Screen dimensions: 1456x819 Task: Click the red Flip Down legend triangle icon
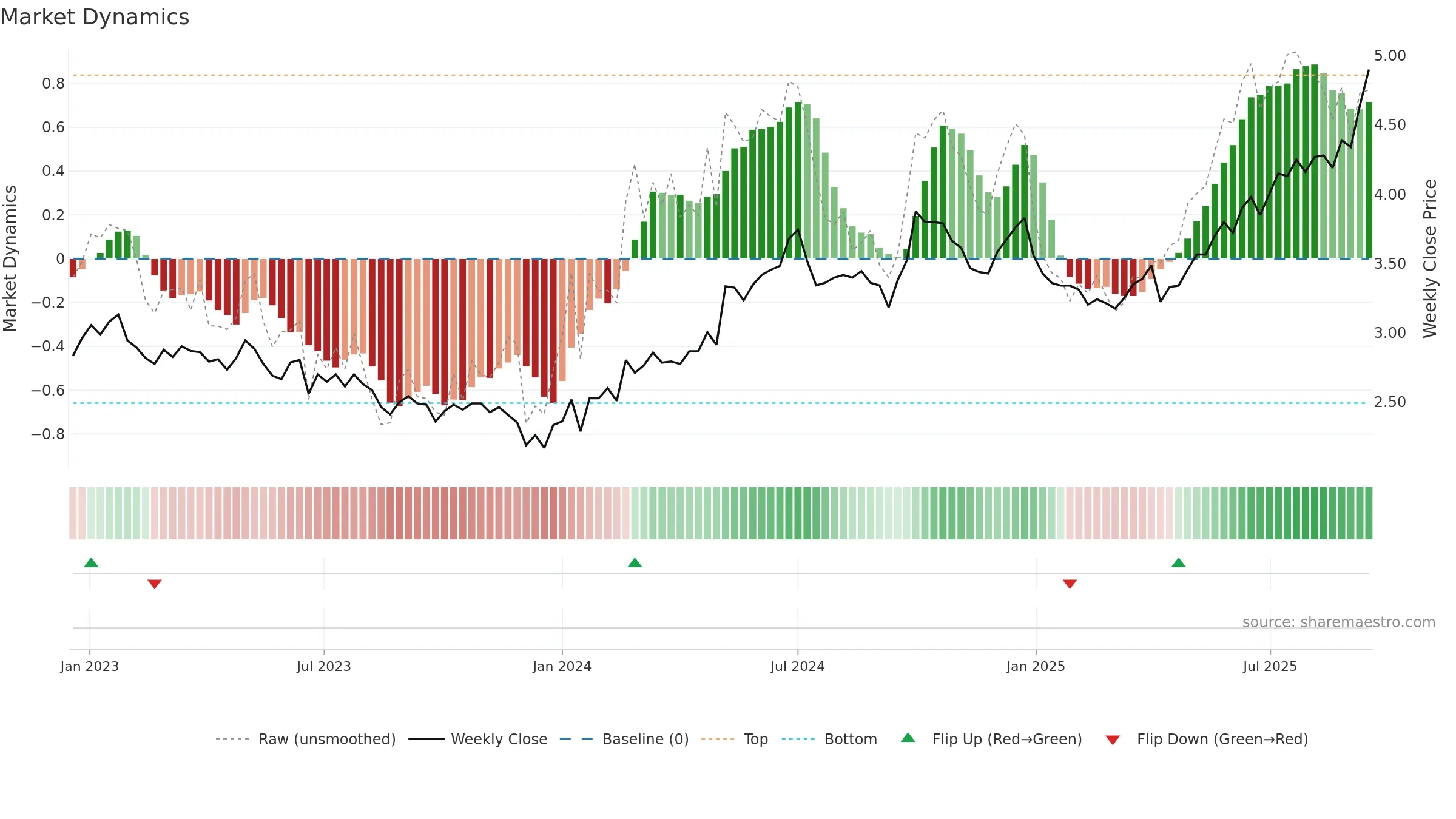pos(1113,740)
